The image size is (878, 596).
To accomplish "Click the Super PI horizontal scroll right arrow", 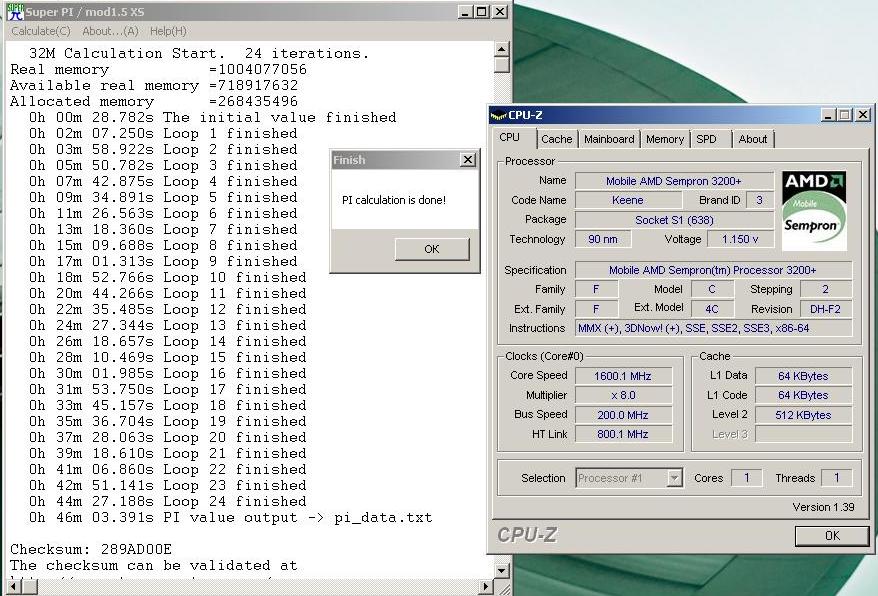I will [486, 586].
